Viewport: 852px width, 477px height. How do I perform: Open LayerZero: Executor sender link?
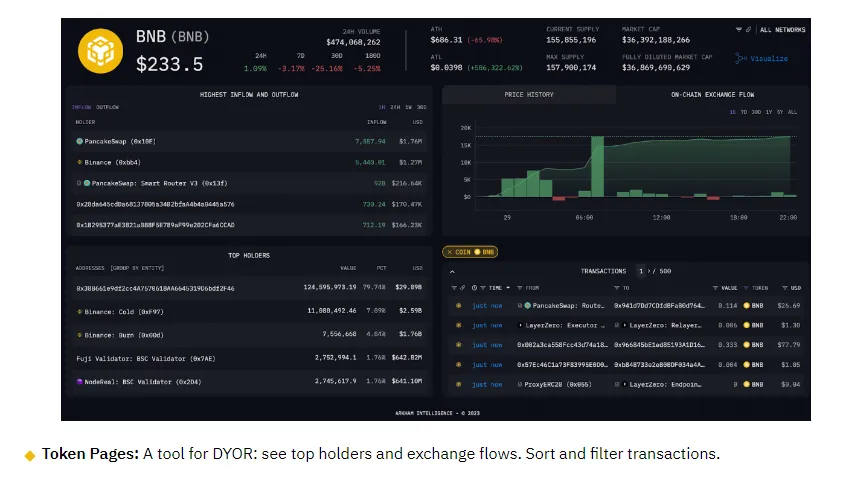point(565,325)
